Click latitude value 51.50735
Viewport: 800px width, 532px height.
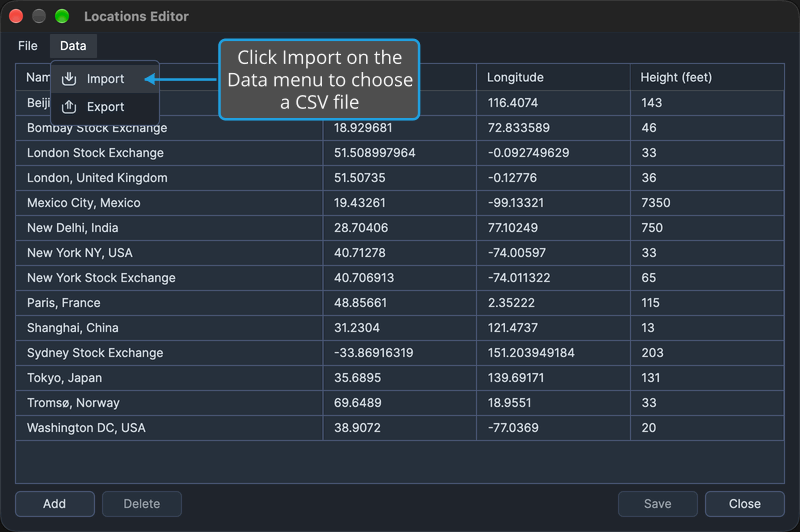(360, 178)
